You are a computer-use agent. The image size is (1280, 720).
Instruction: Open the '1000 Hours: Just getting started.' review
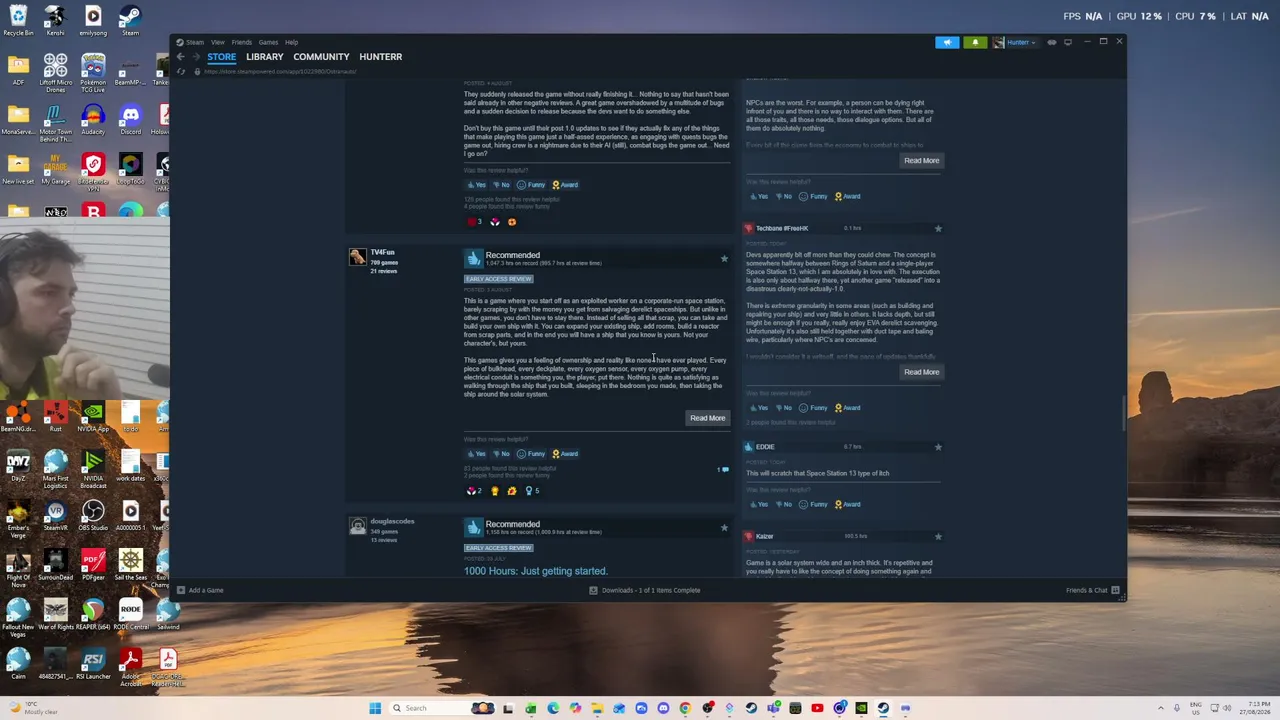535,571
